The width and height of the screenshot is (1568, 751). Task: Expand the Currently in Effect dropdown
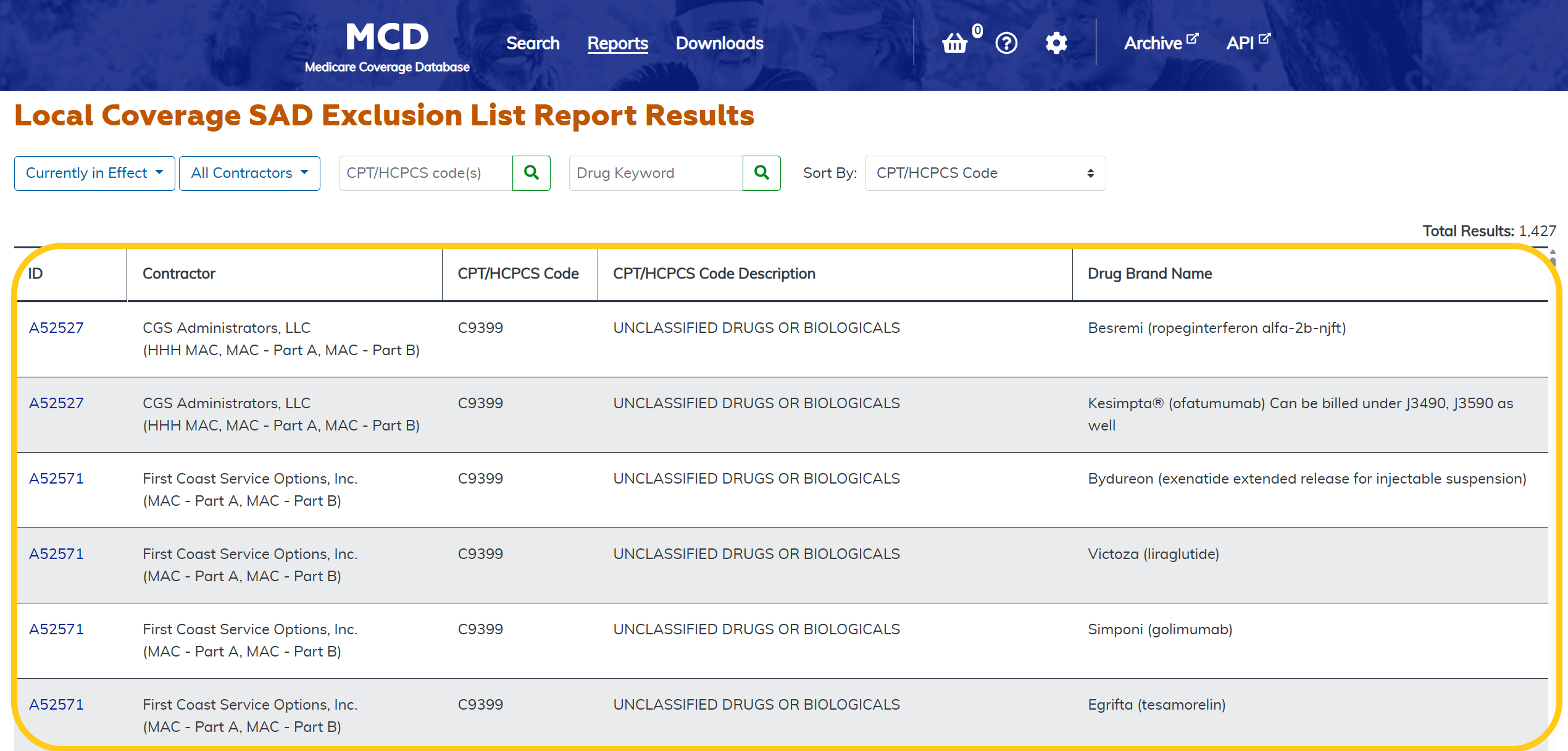[x=94, y=173]
